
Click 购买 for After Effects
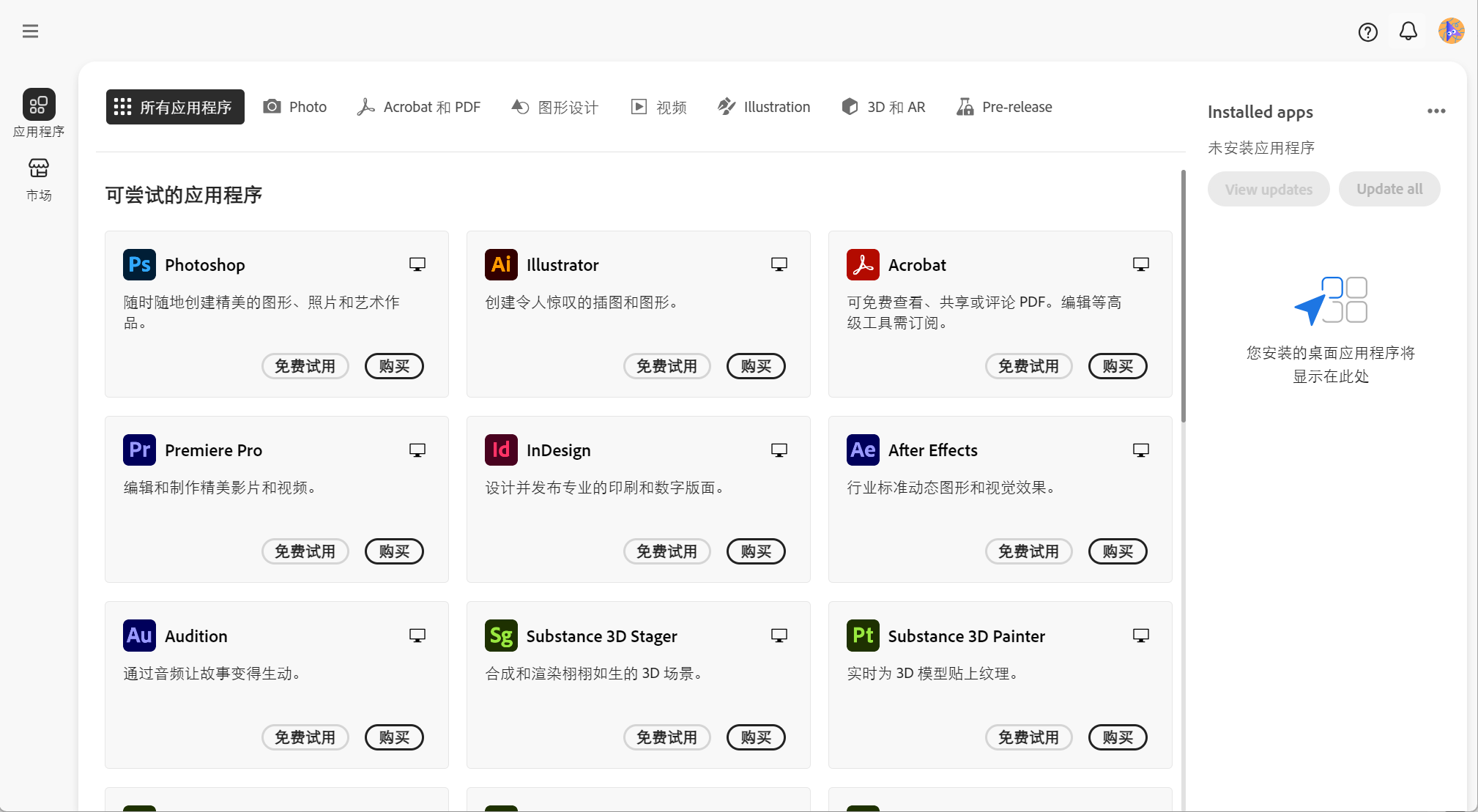pos(1118,551)
